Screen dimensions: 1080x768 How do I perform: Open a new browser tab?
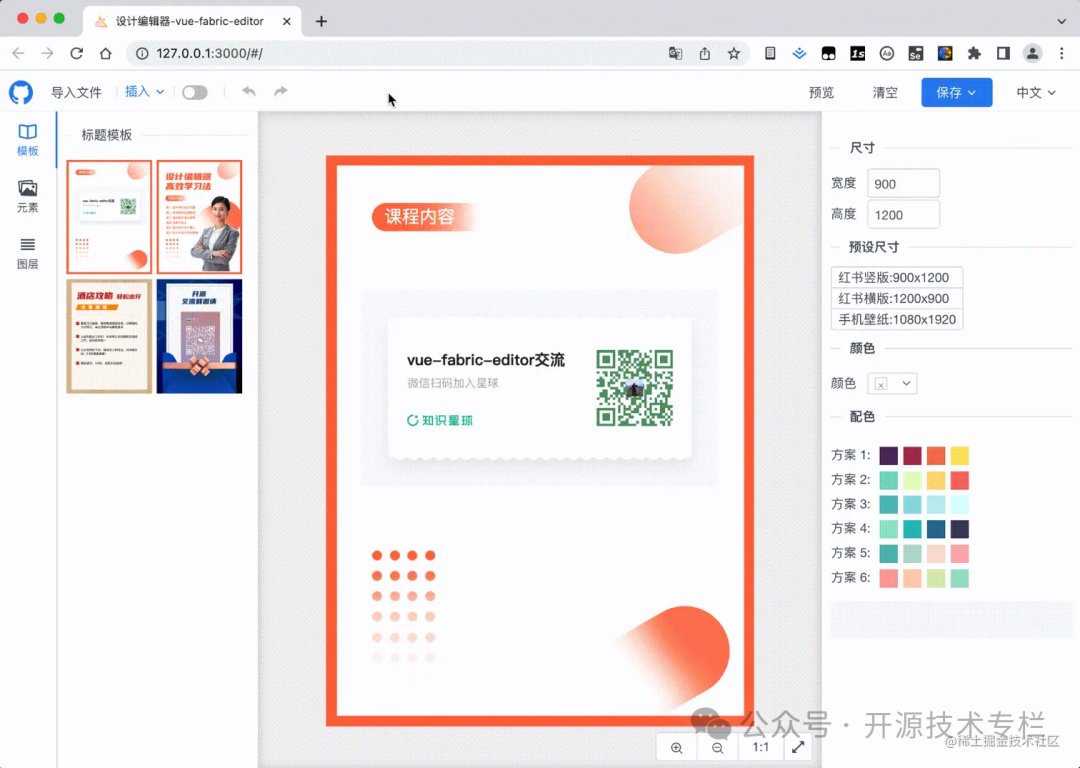click(x=321, y=21)
